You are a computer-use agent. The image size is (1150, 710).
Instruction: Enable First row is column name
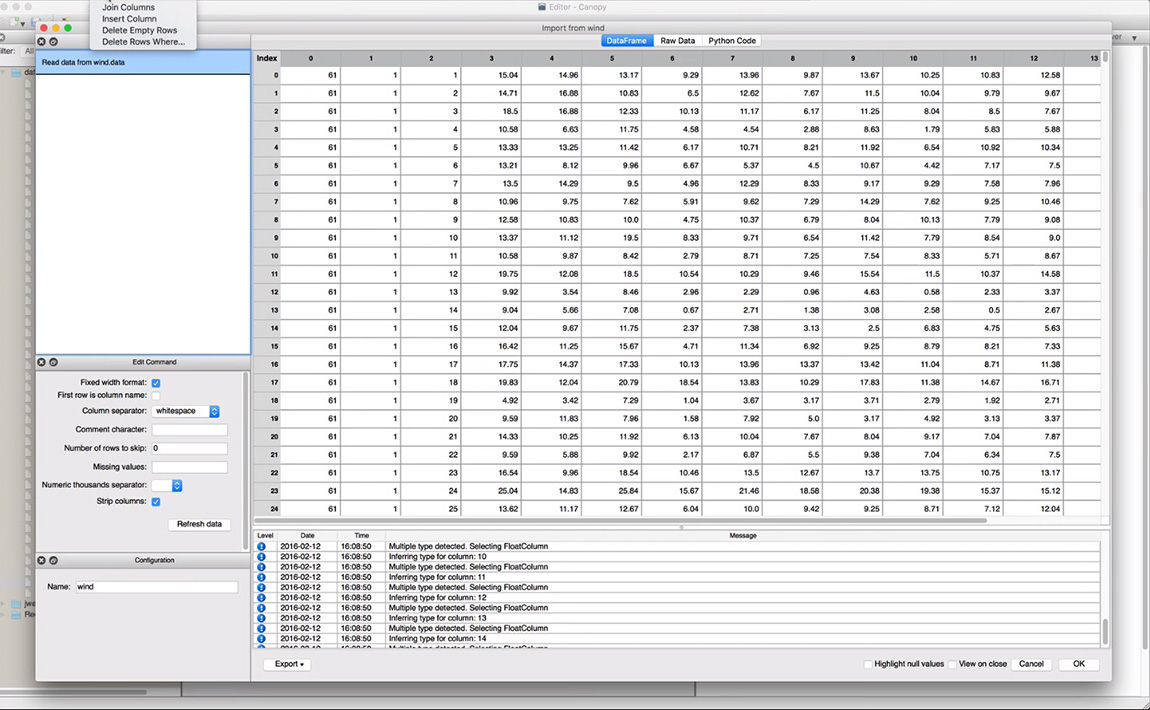[x=156, y=395]
